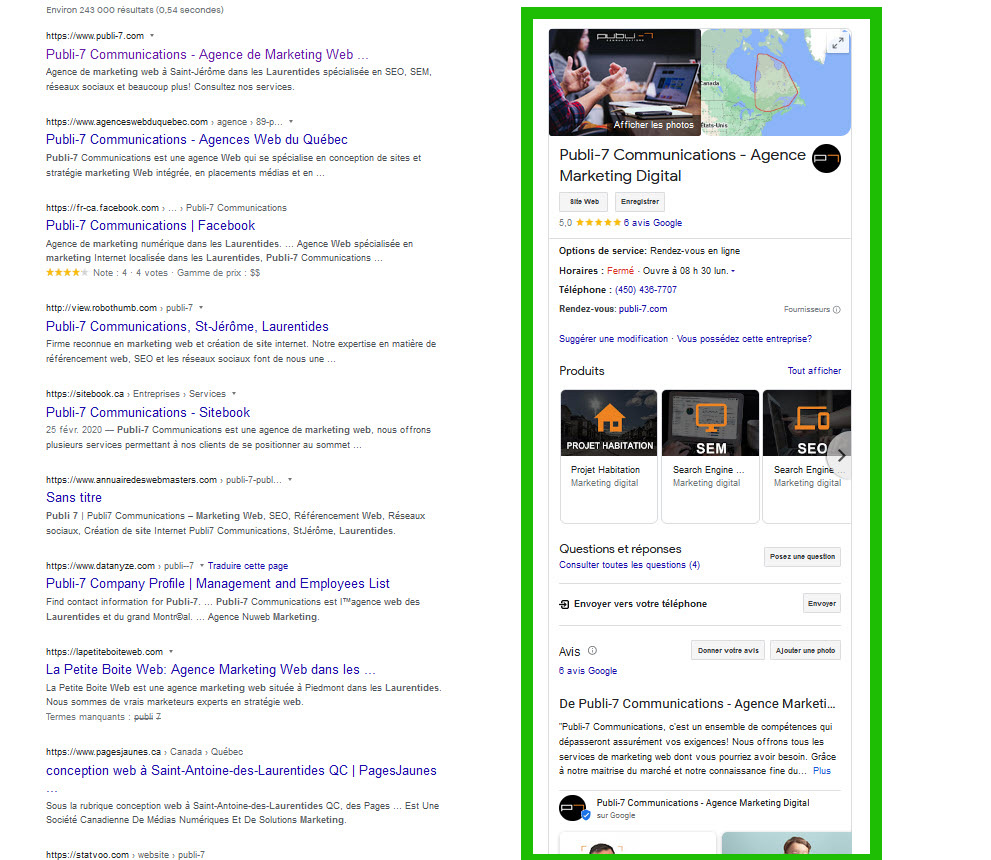Expand the Horaires opening hours dropdown
Screen dimensions: 991x860
733,271
